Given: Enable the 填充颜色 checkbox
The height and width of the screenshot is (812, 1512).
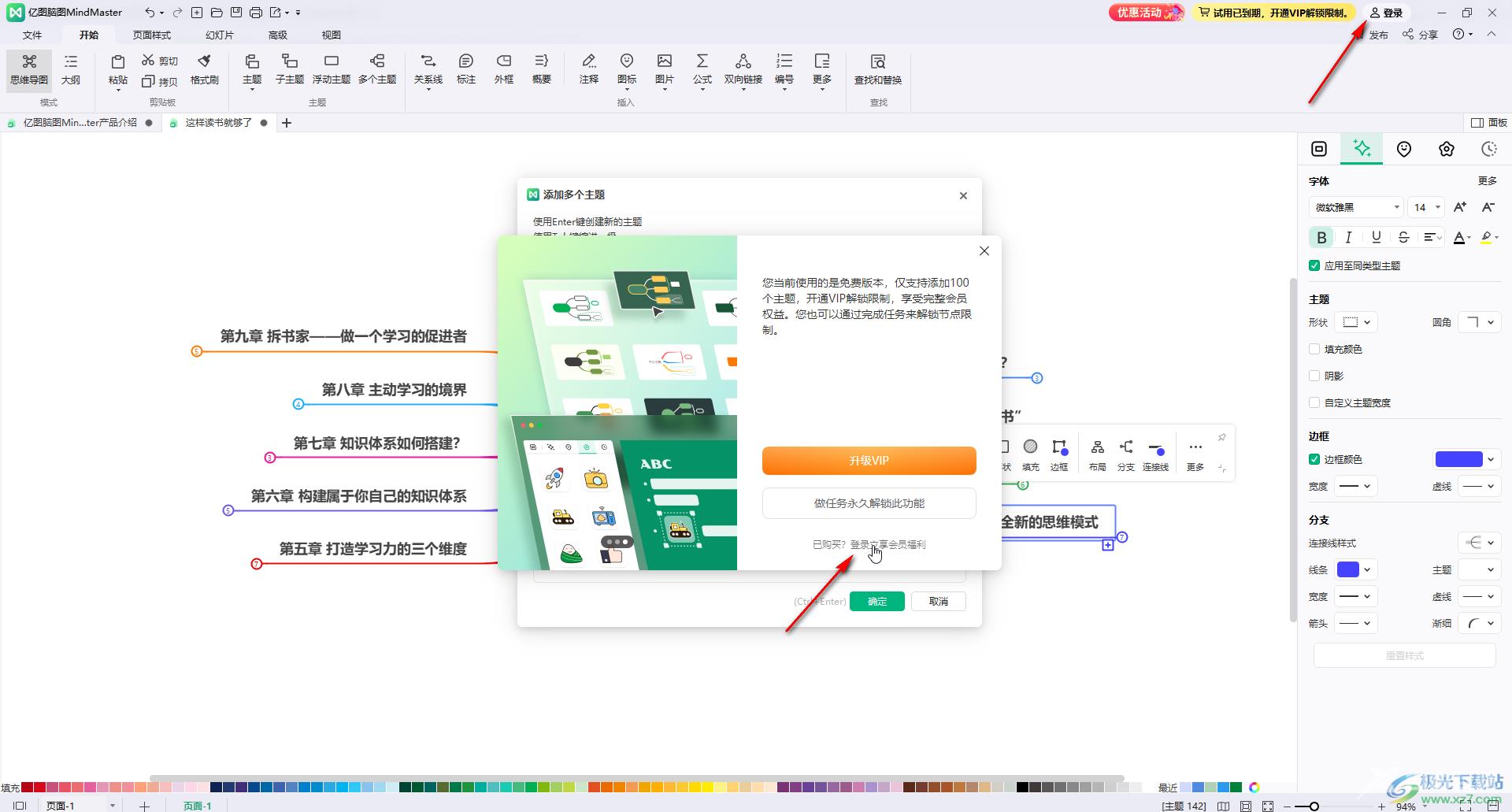Looking at the screenshot, I should click(1314, 349).
